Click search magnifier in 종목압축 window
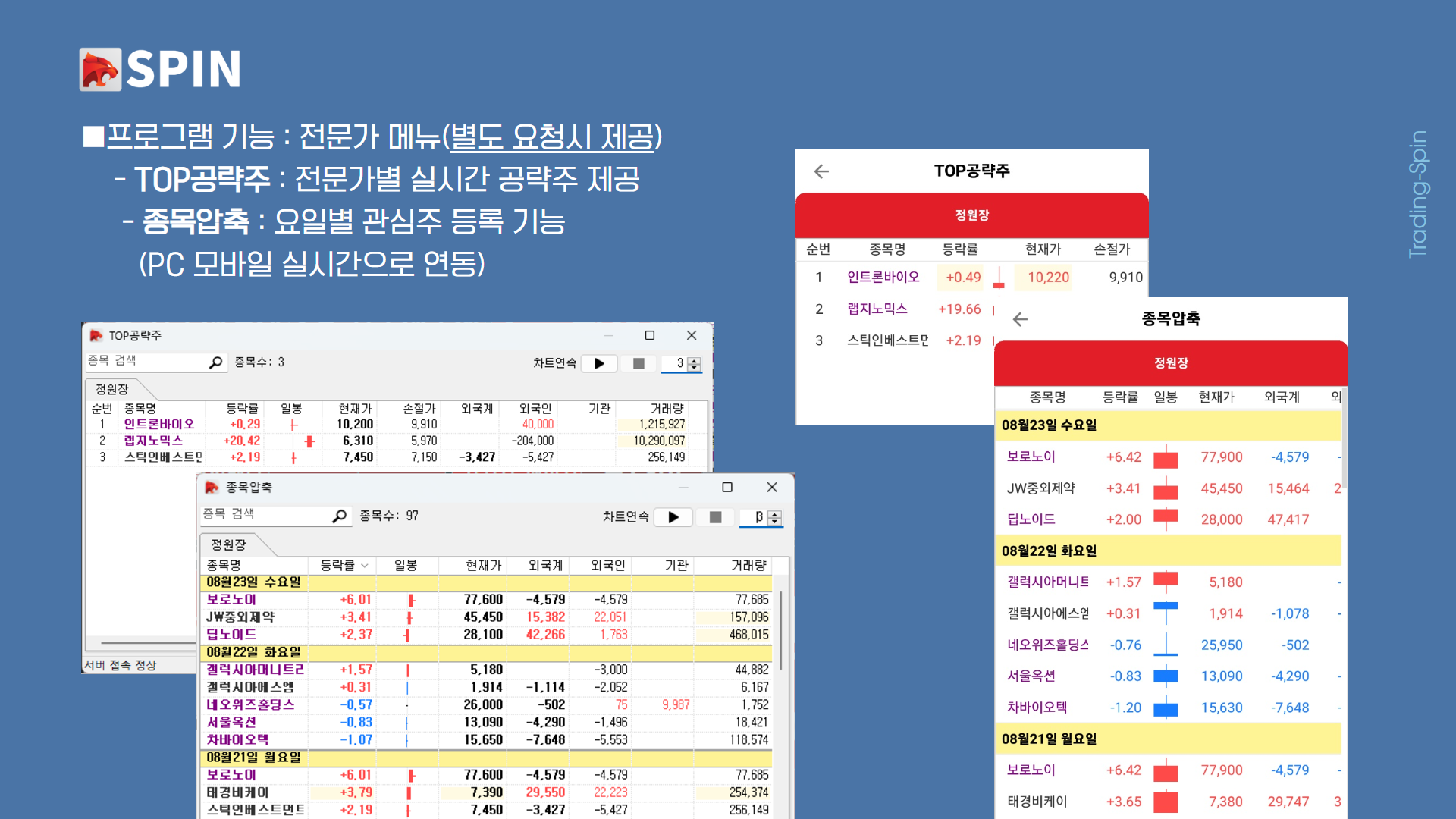This screenshot has height=819, width=1456. (339, 516)
